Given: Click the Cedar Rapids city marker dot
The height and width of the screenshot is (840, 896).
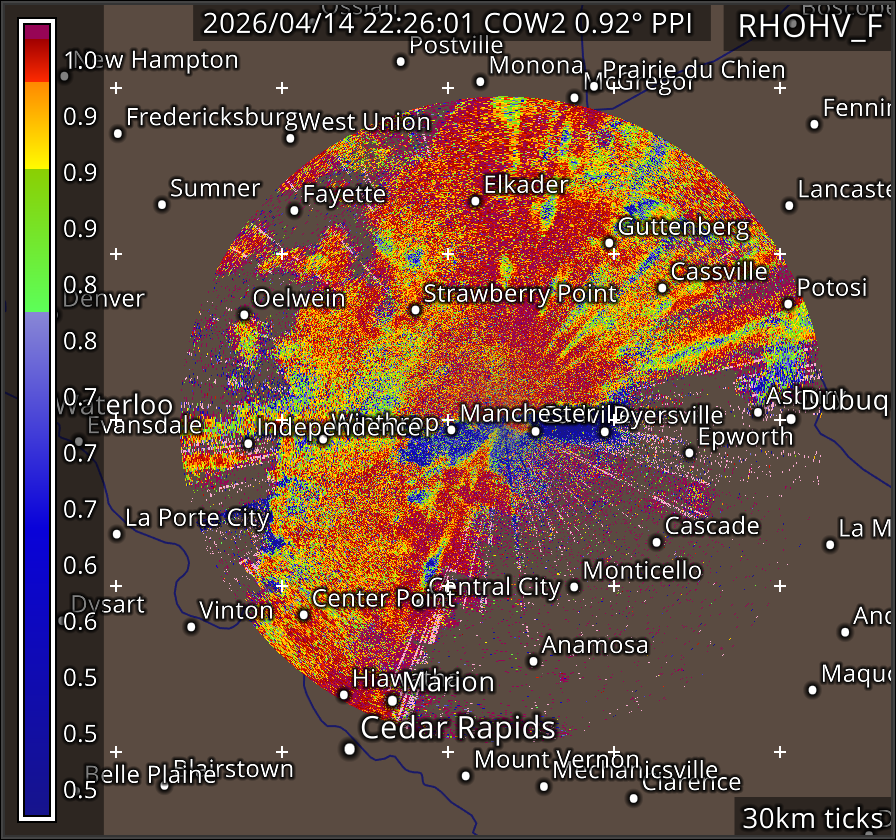Looking at the screenshot, I should (349, 748).
